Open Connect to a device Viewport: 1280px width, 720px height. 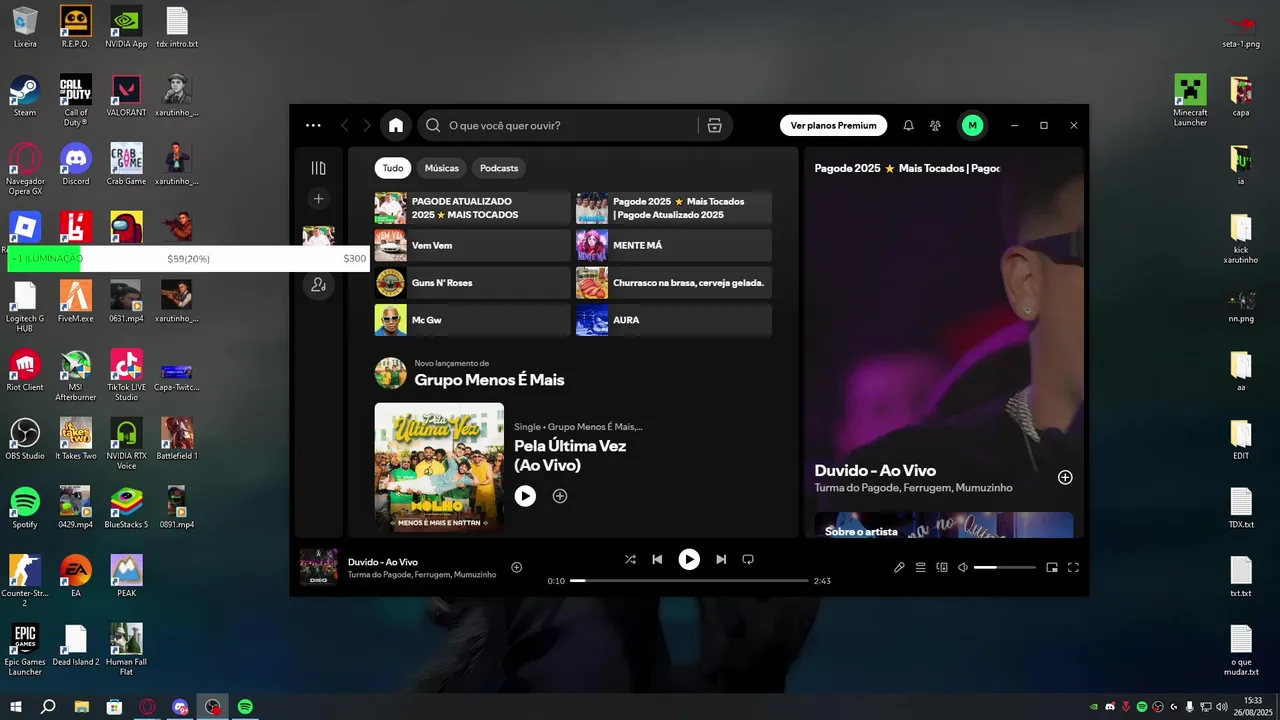point(941,567)
